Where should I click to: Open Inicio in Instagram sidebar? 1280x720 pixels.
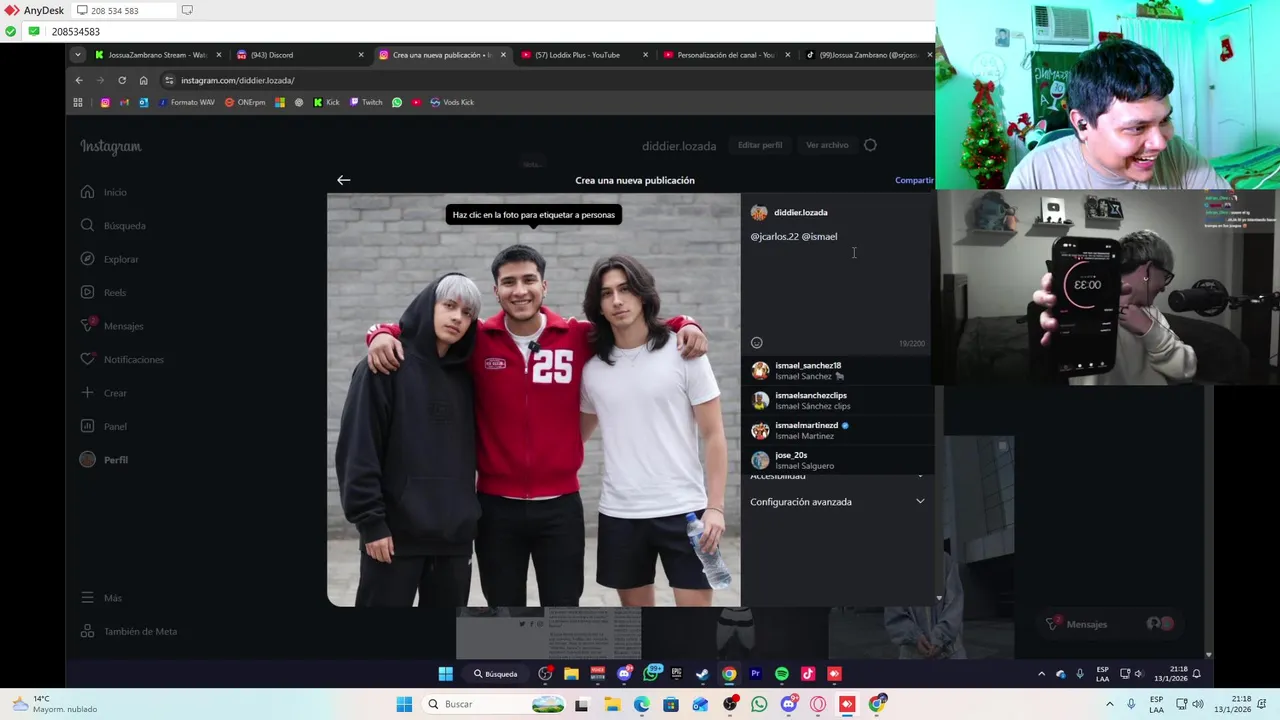click(104, 192)
